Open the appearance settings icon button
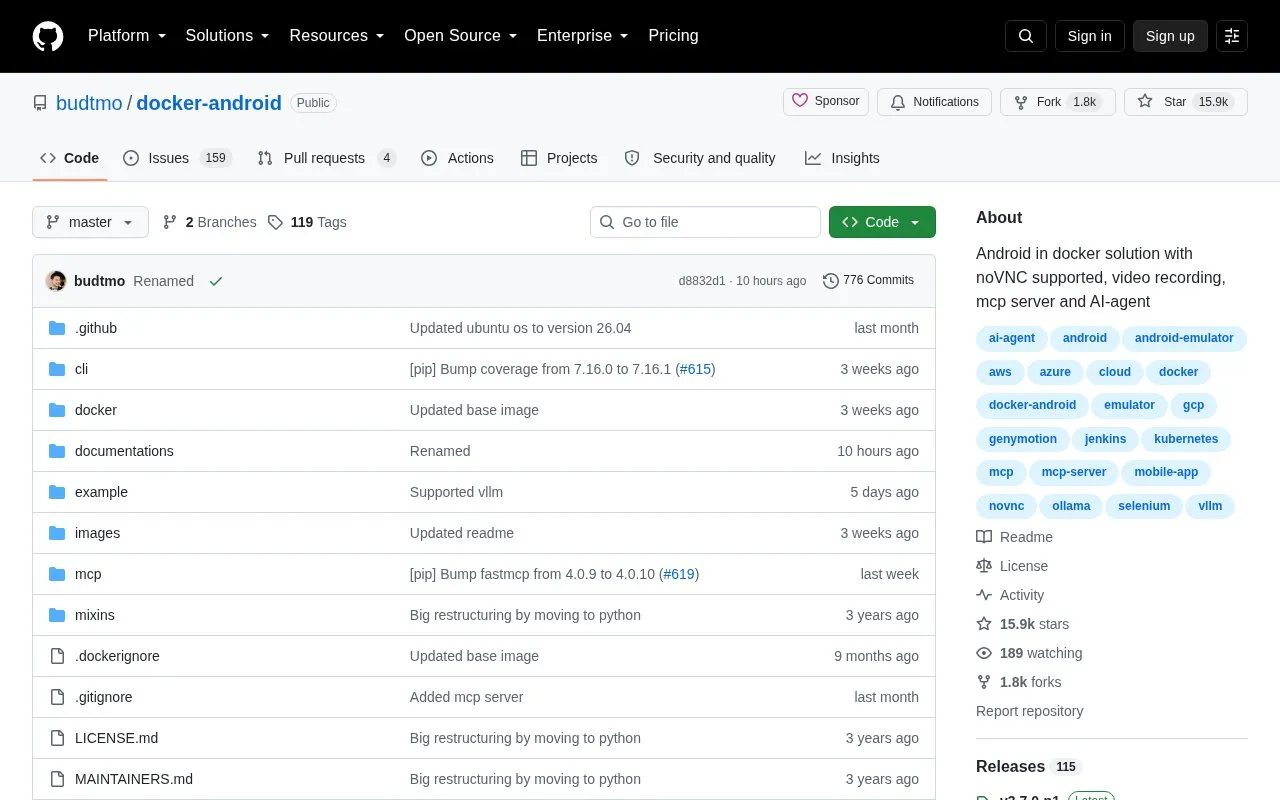This screenshot has width=1280, height=800. [x=1232, y=36]
